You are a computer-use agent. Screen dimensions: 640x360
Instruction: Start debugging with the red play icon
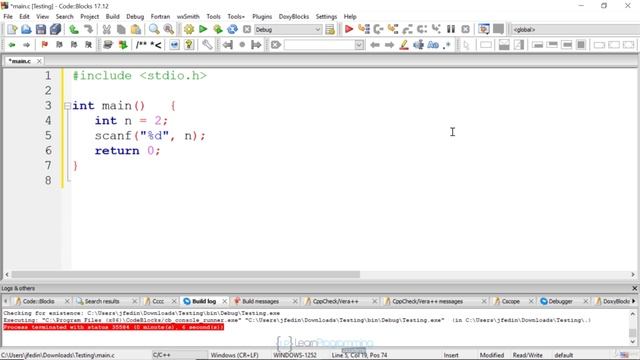pos(349,29)
